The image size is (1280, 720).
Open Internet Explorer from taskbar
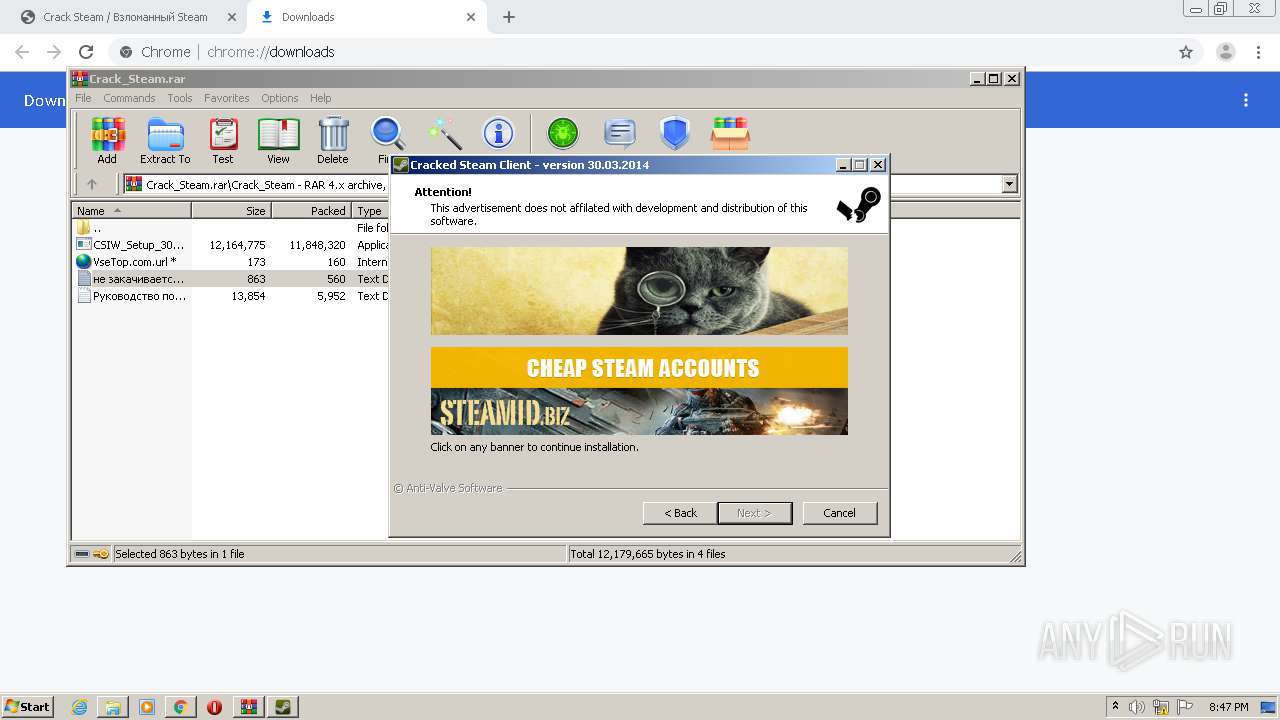[x=79, y=707]
